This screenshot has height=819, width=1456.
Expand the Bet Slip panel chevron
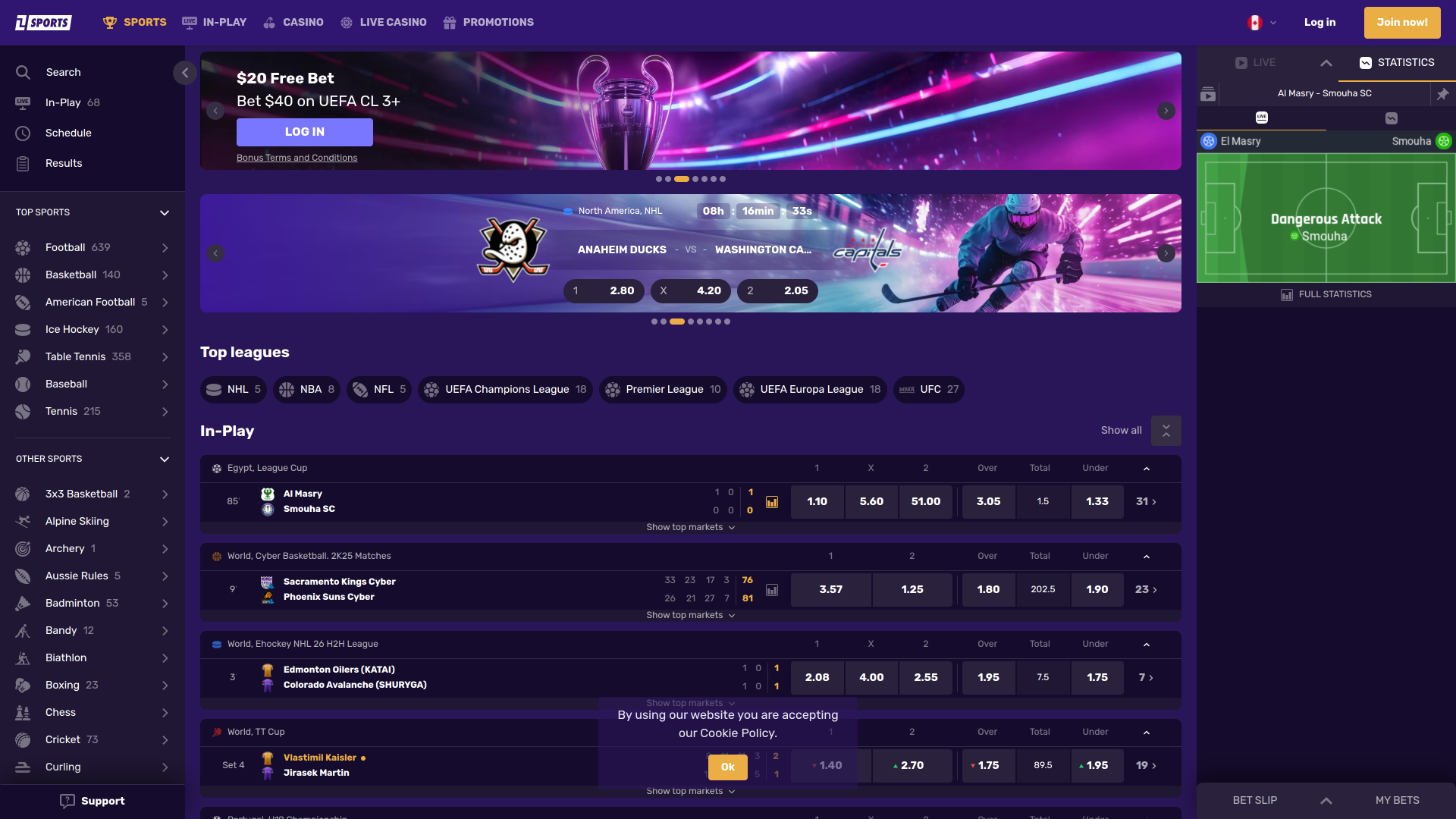1326,801
